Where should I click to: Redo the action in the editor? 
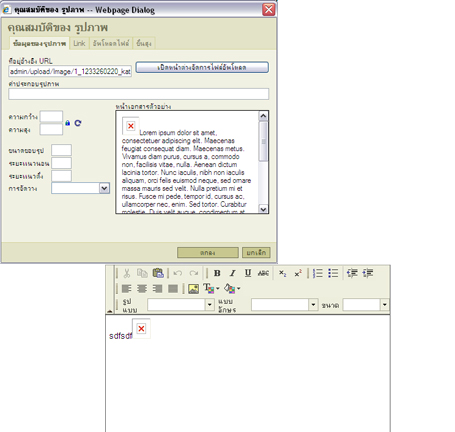pyautogui.click(x=194, y=273)
